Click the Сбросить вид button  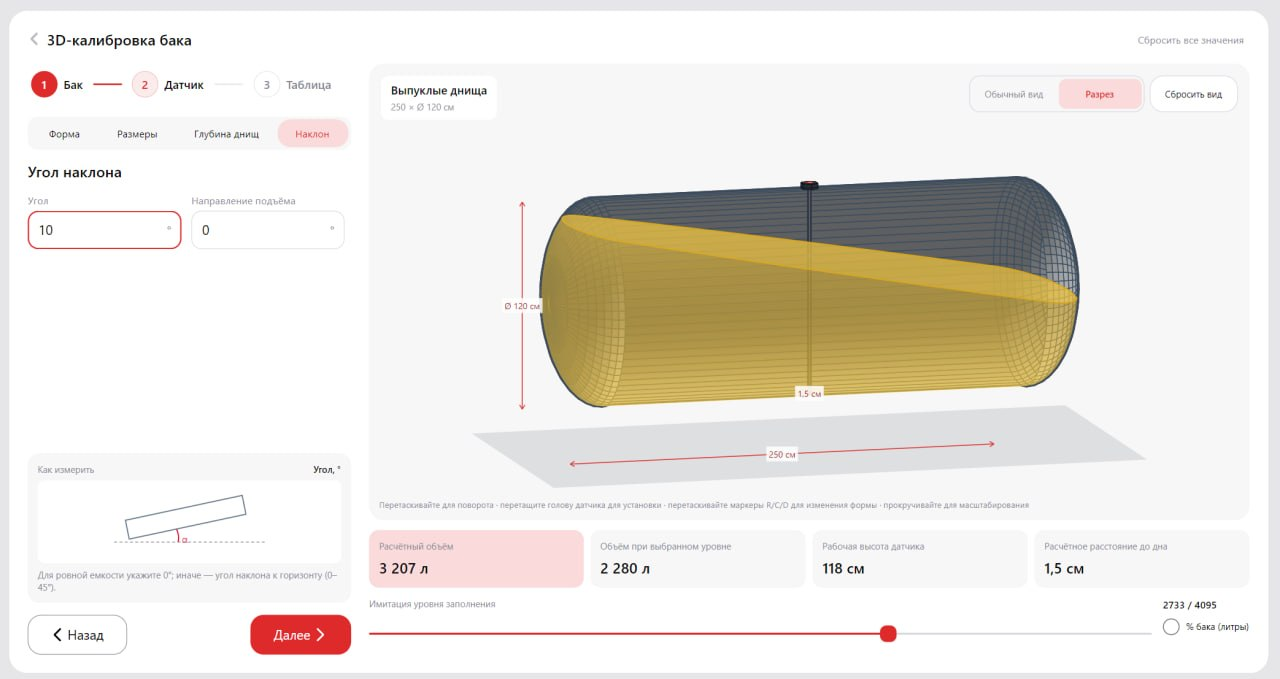click(1193, 94)
